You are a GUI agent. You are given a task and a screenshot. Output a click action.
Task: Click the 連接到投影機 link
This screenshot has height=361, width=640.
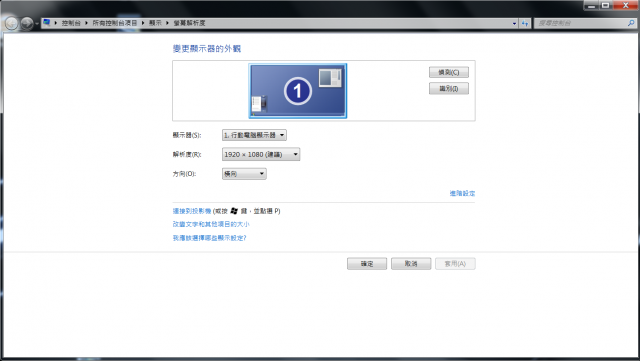(192, 211)
